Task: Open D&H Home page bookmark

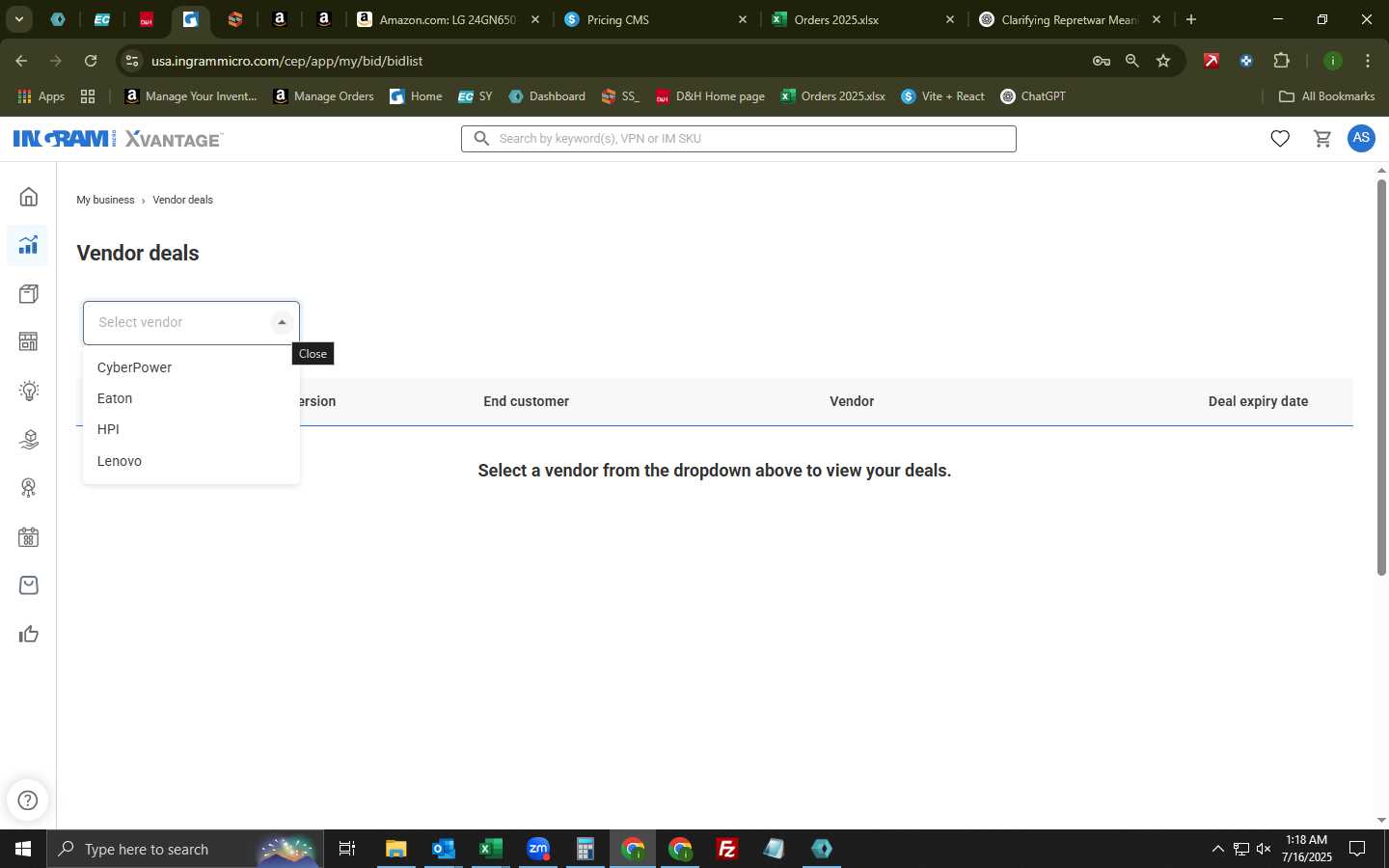Action: point(710,96)
